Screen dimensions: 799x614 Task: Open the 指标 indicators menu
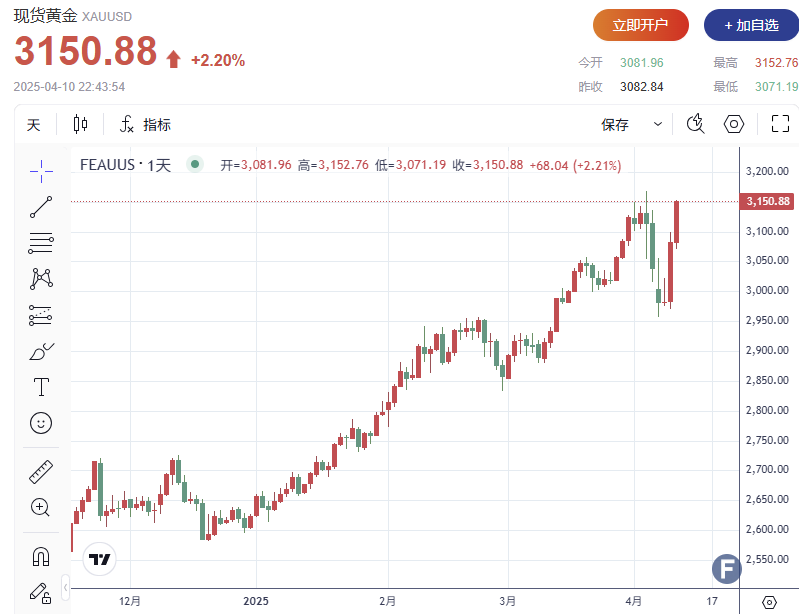(145, 125)
